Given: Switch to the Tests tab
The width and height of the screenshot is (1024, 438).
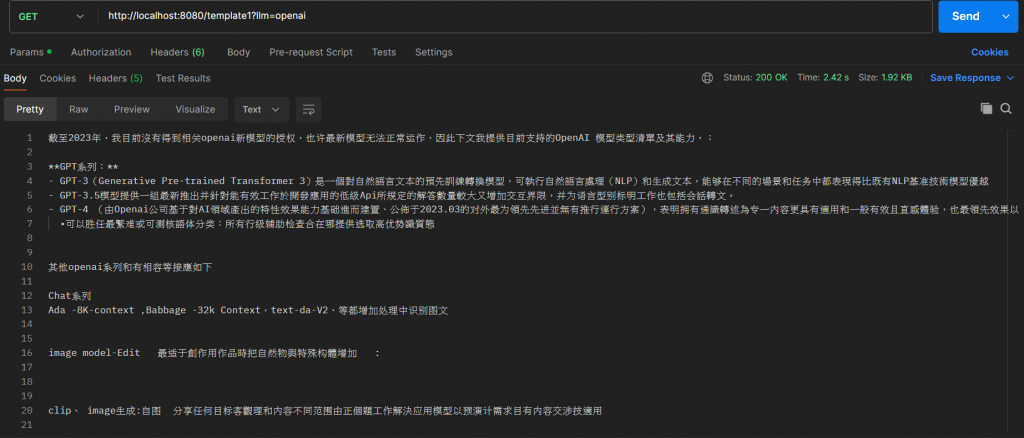Looking at the screenshot, I should tap(384, 52).
